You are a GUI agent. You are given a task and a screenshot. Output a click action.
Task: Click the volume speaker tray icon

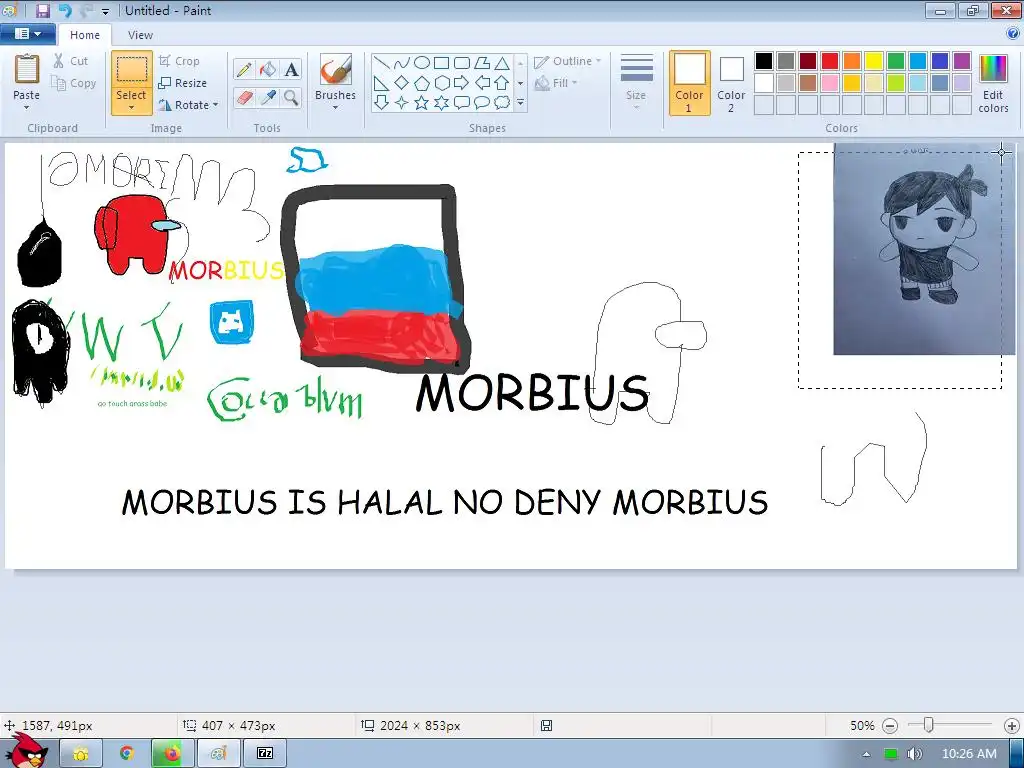[915, 754]
